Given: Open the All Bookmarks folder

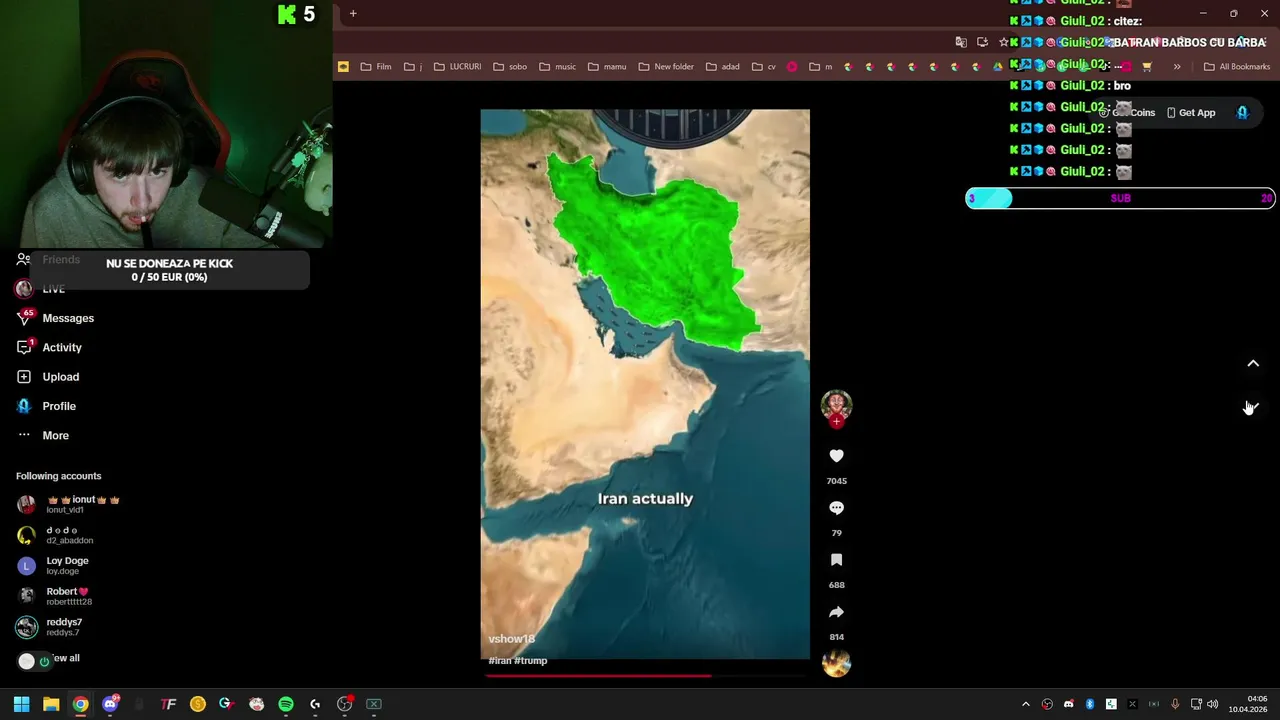Looking at the screenshot, I should (1237, 67).
